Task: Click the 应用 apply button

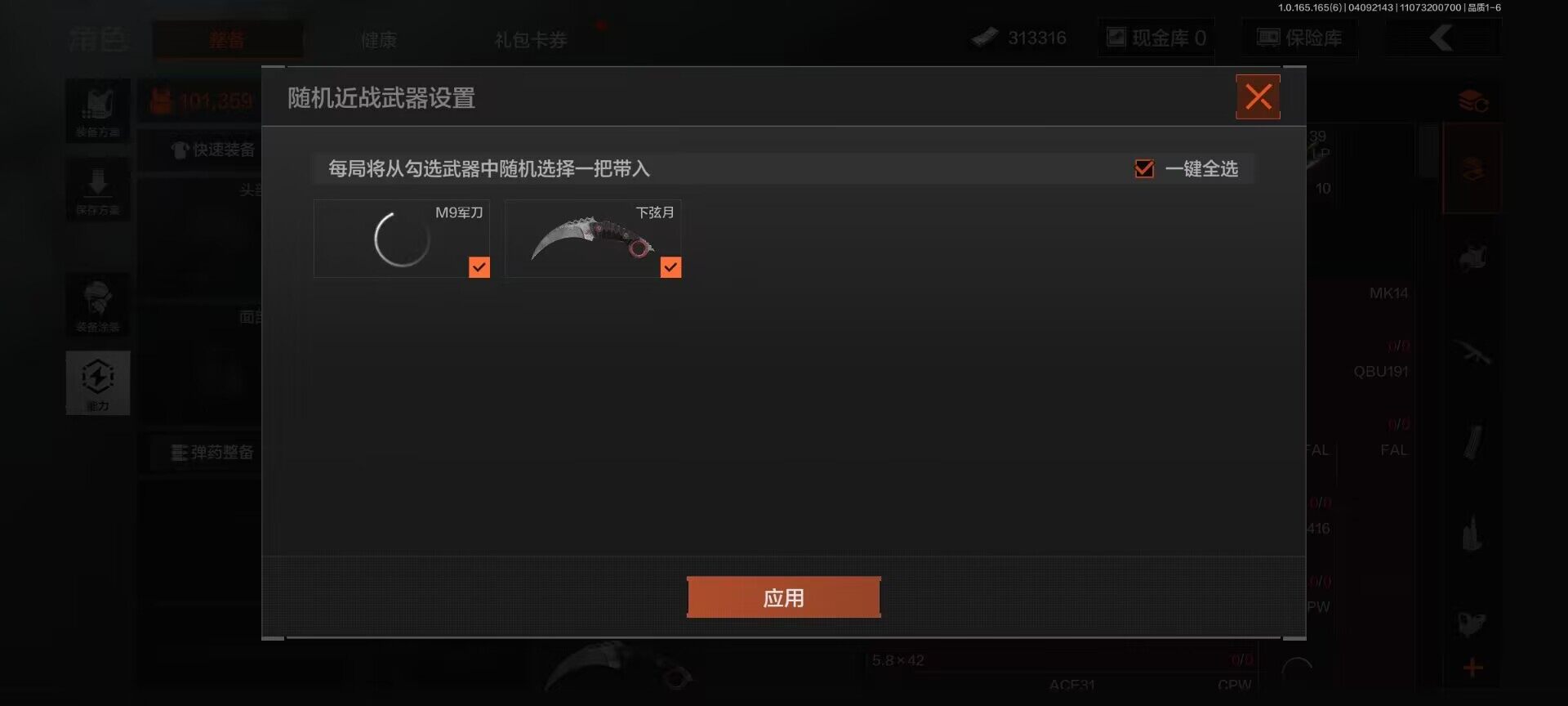Action: [x=784, y=597]
